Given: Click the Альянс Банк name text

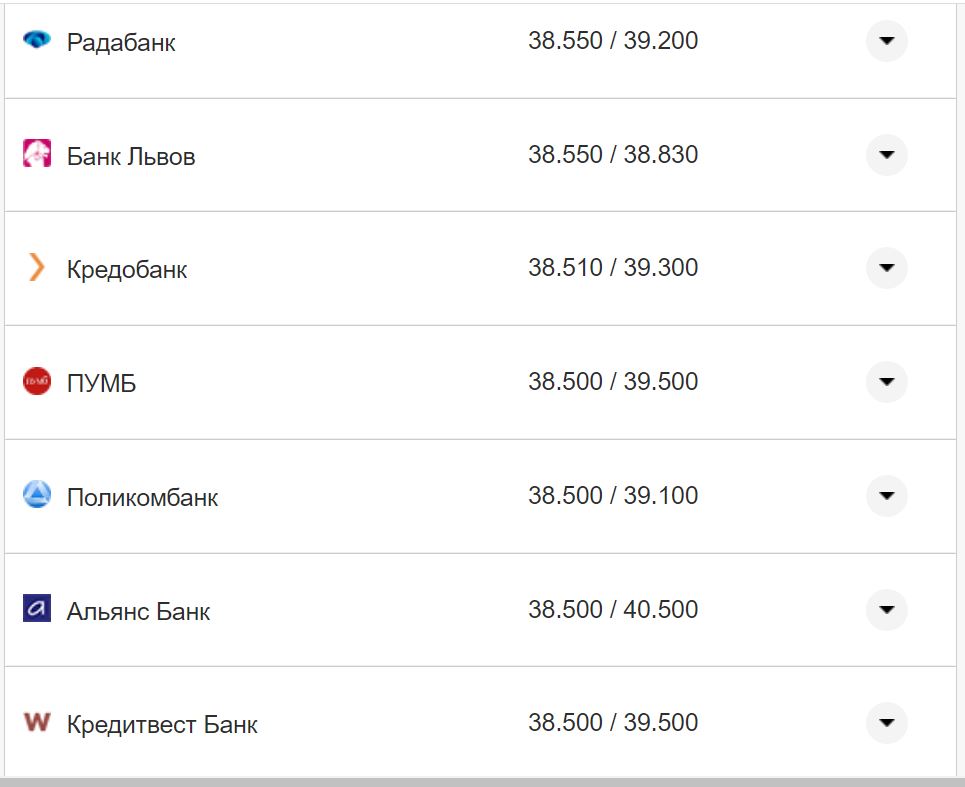Looking at the screenshot, I should tap(138, 611).
